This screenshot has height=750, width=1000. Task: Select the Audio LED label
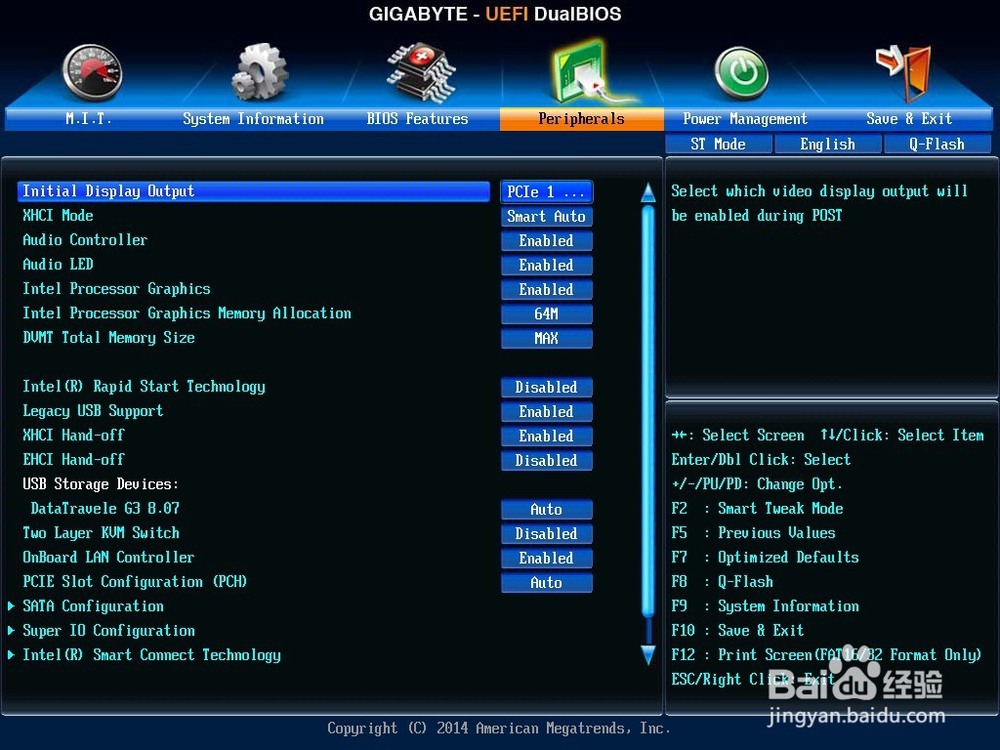point(58,264)
